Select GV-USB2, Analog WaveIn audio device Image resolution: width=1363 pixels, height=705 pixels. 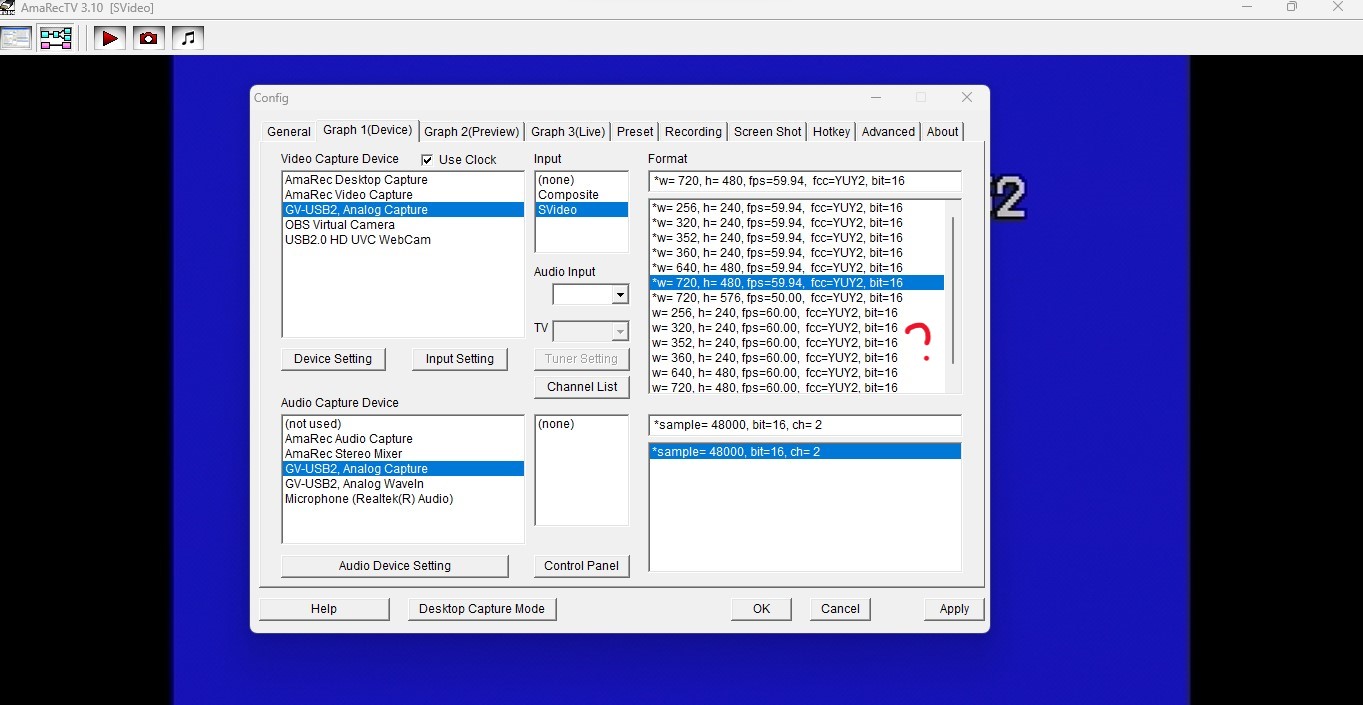pos(403,484)
